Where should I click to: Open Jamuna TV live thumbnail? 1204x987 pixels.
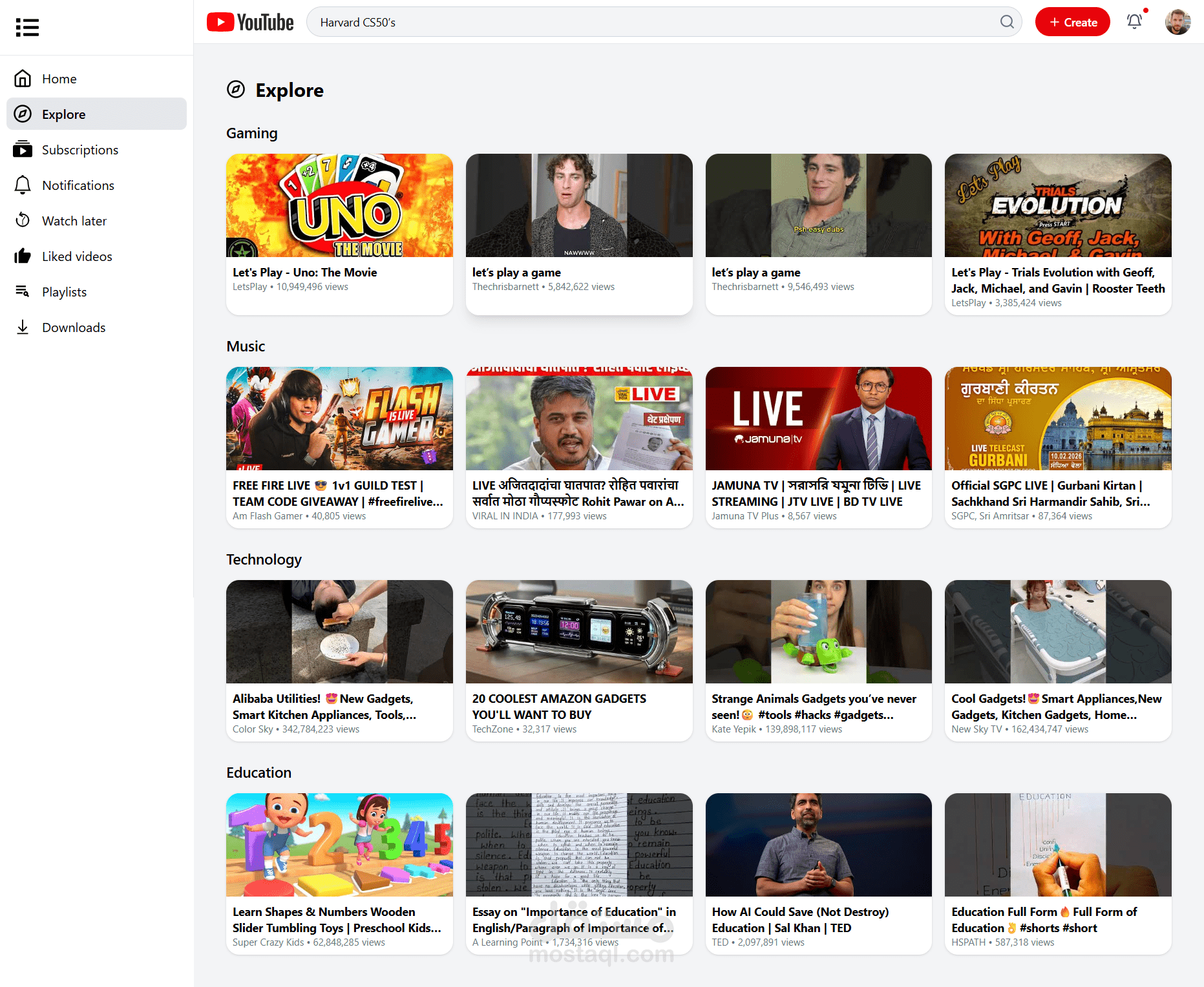[x=819, y=419]
